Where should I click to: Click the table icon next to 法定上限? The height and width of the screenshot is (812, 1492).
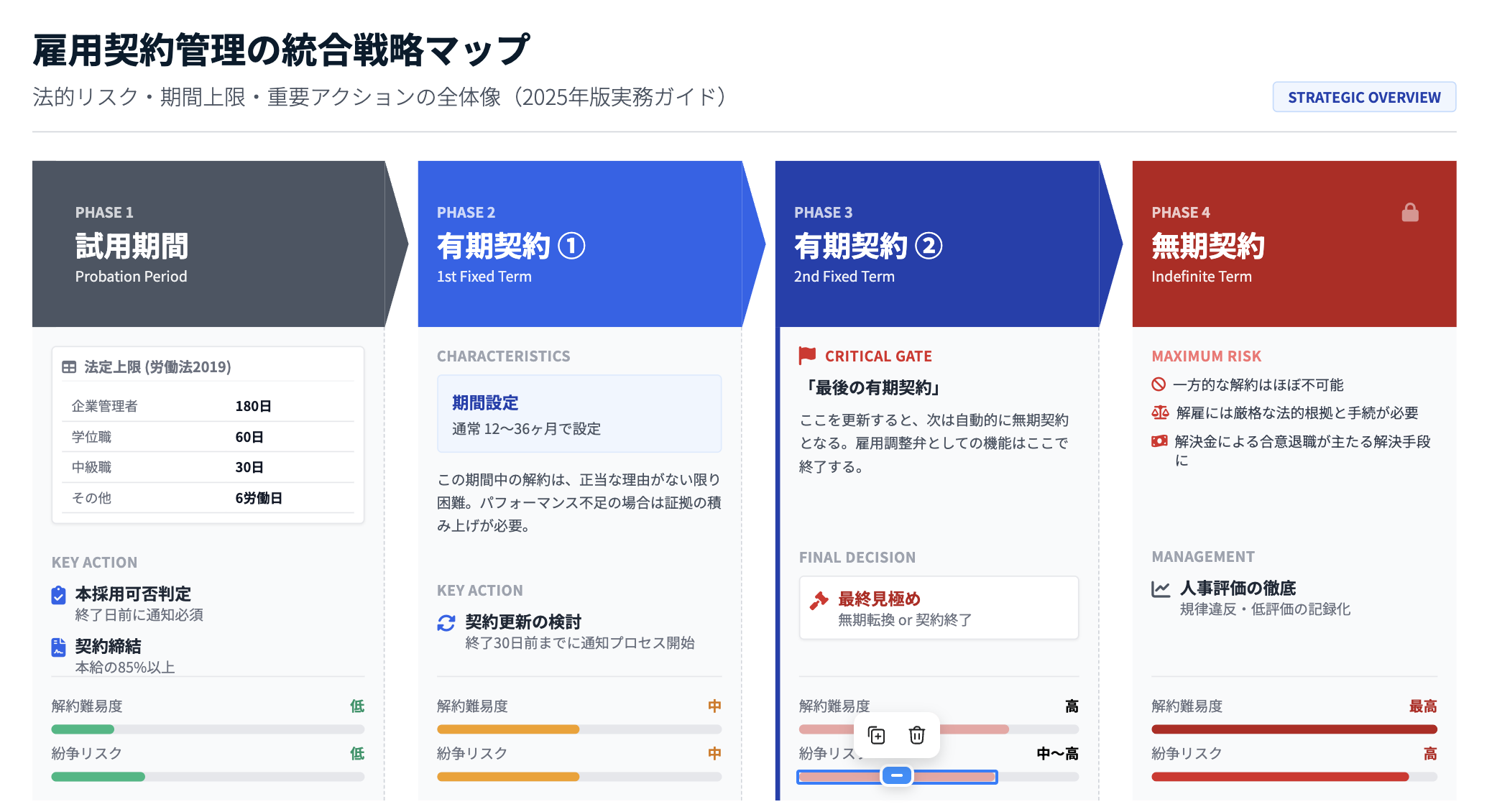69,367
